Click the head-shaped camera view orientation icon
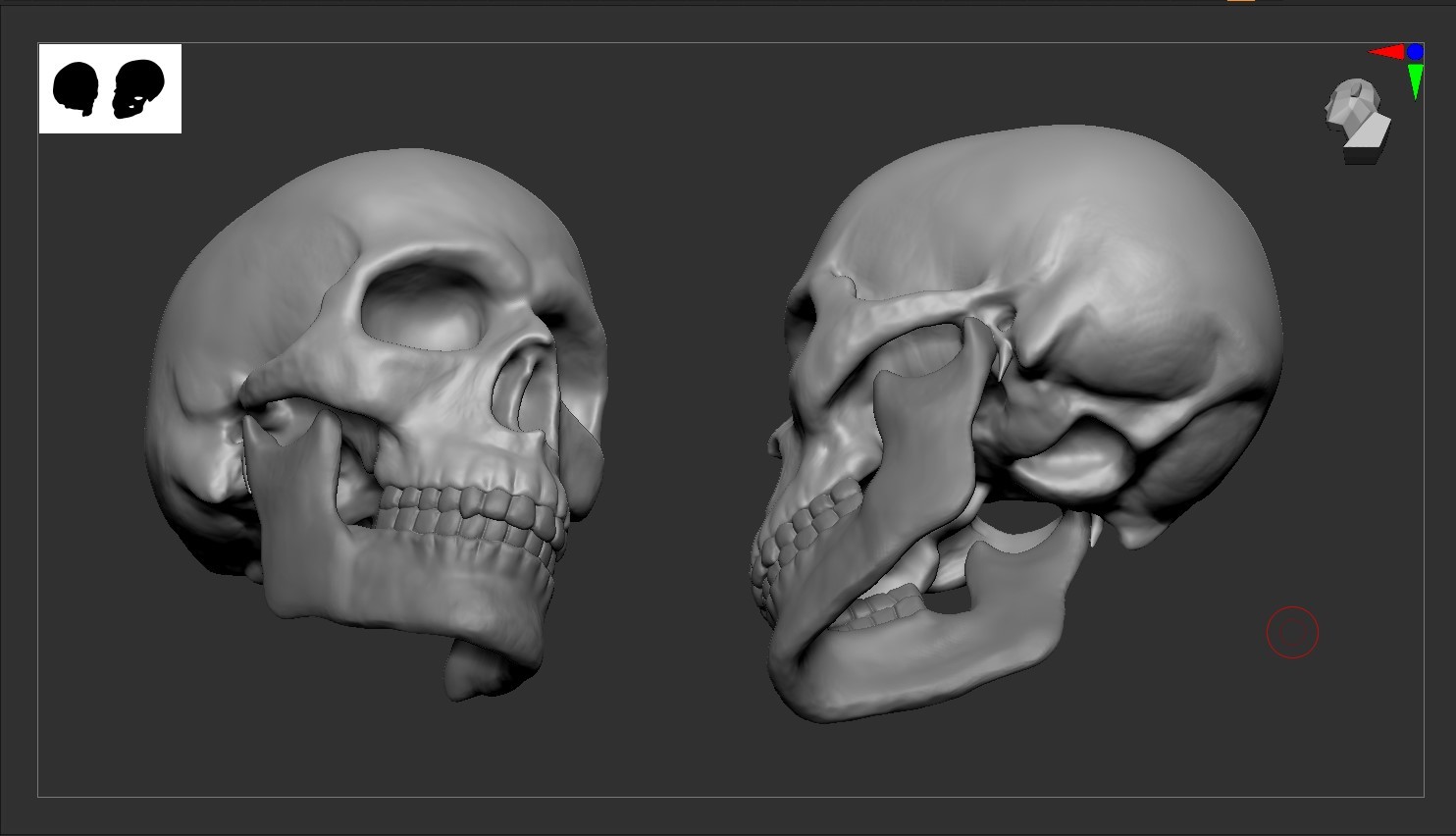1456x836 pixels. click(1358, 121)
